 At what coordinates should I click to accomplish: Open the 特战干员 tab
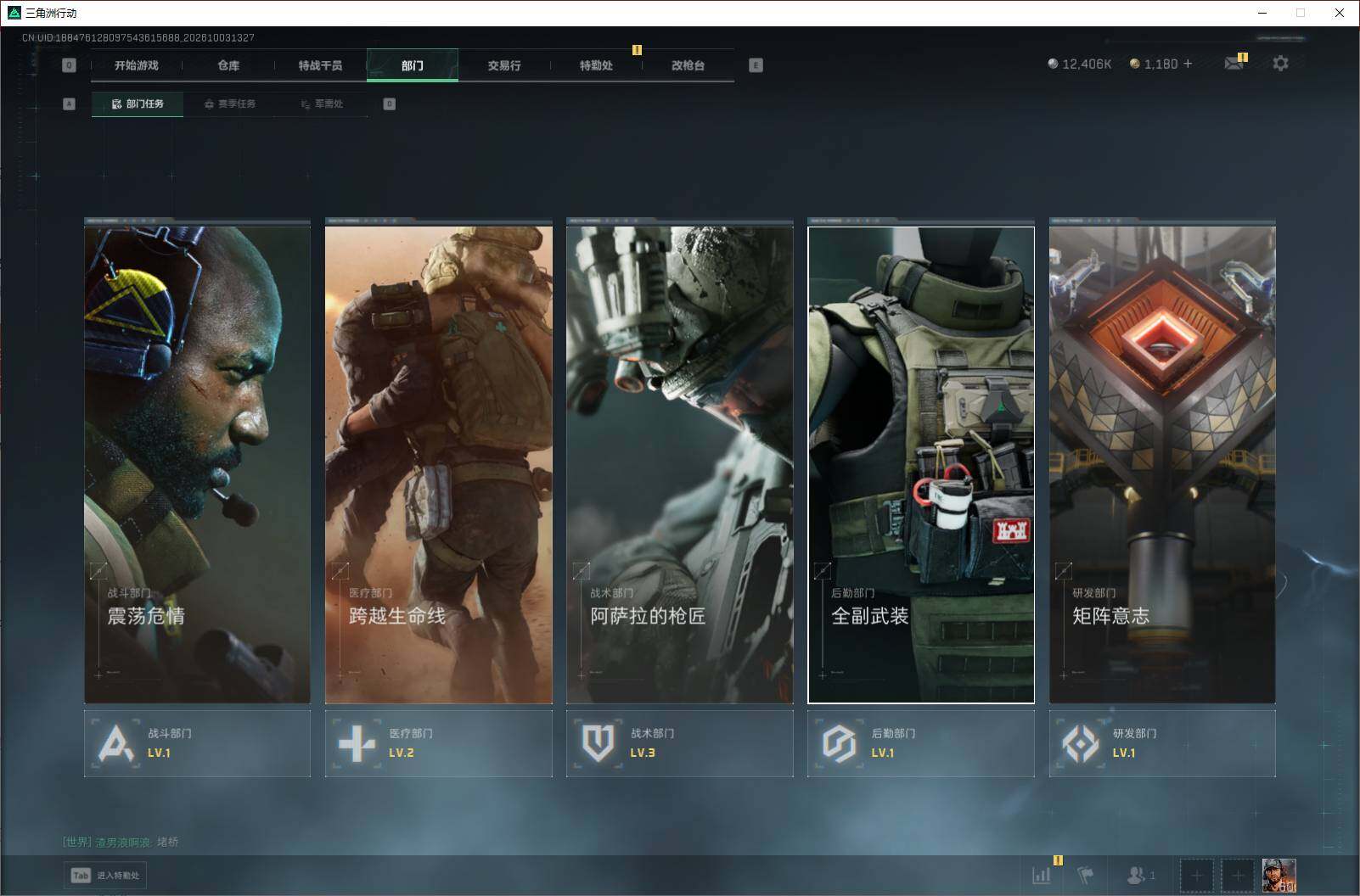(x=320, y=65)
